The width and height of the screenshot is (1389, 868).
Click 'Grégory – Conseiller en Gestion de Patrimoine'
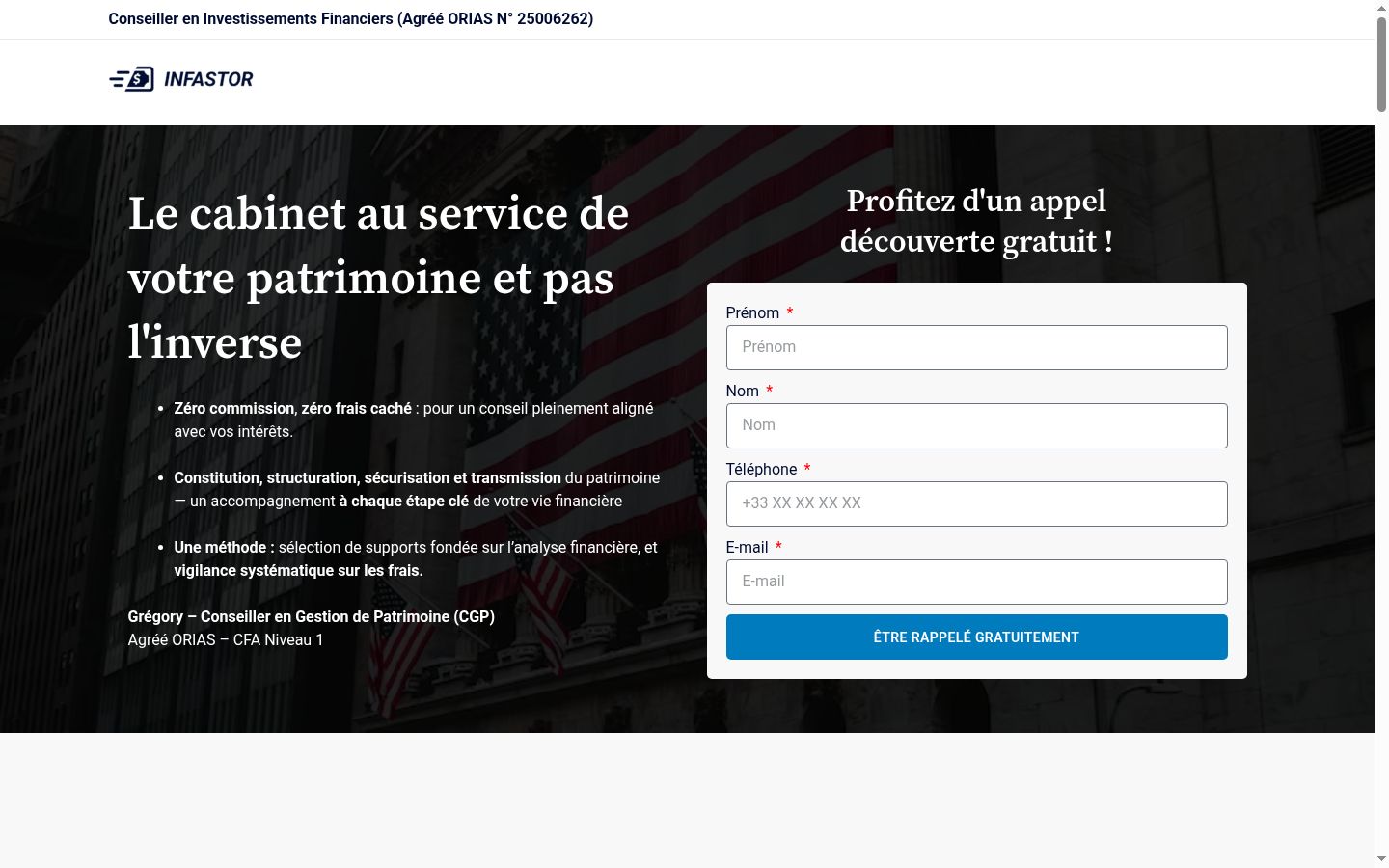coord(312,616)
